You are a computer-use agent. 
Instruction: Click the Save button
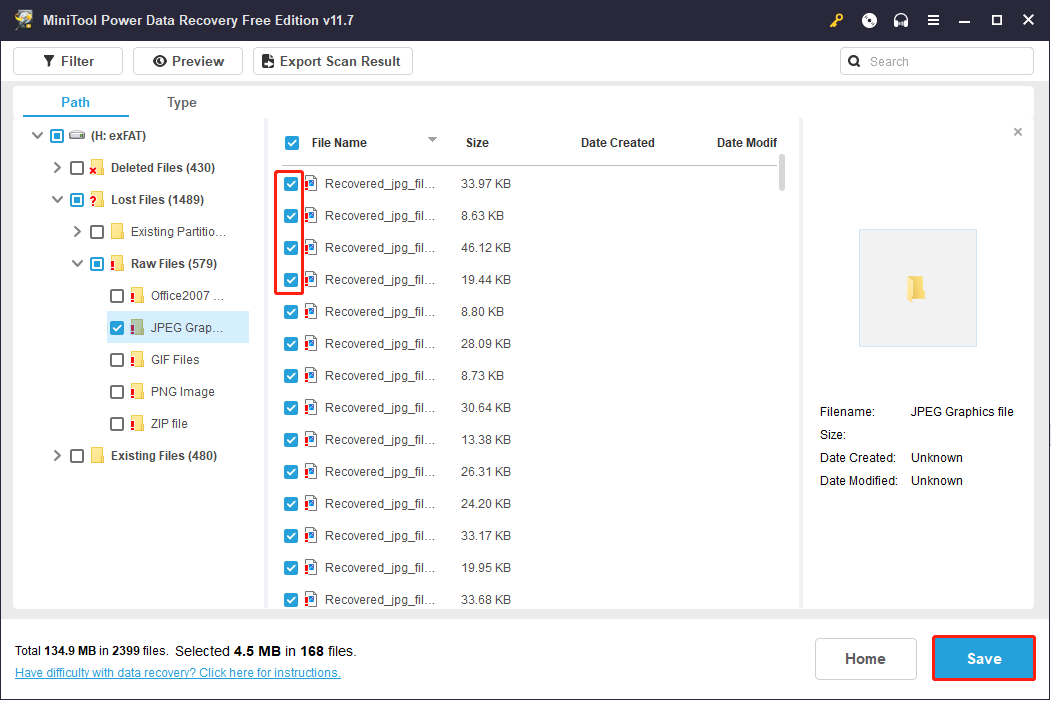click(983, 658)
